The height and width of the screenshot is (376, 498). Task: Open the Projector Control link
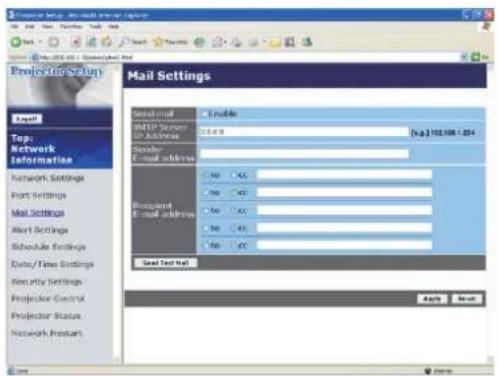48,298
